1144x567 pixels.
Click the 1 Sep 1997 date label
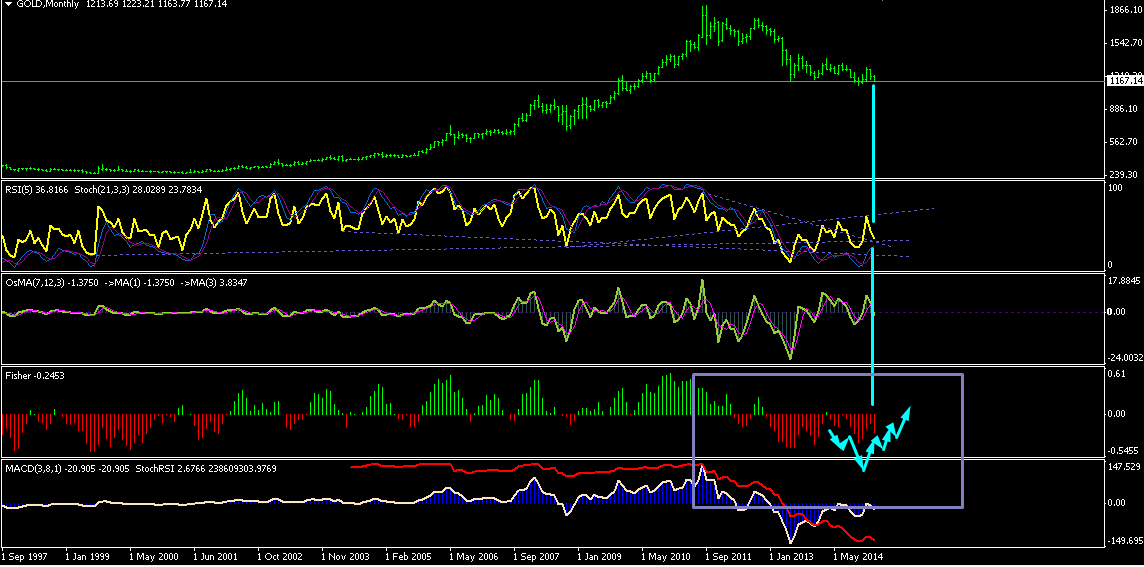click(26, 557)
